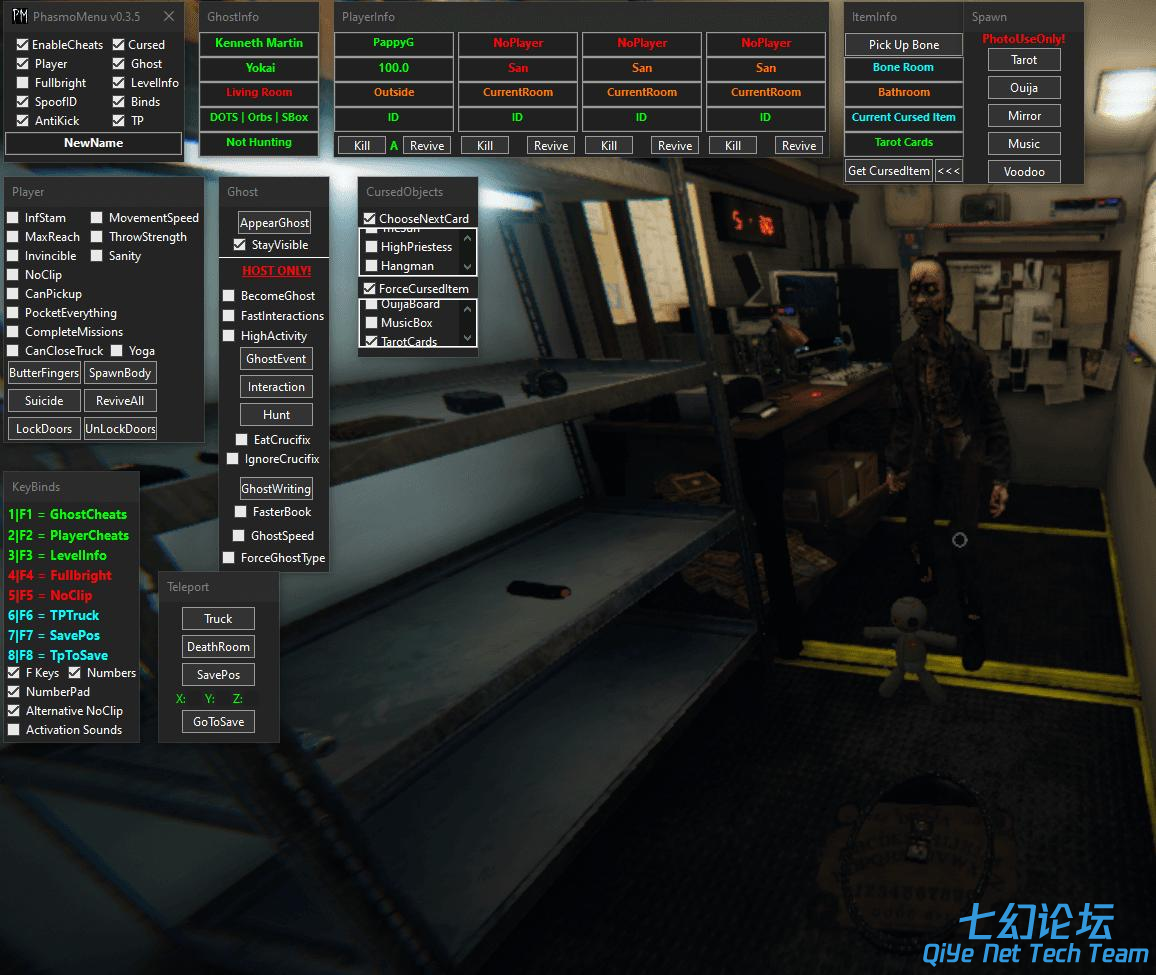Teleport to DeathRoom

point(218,647)
